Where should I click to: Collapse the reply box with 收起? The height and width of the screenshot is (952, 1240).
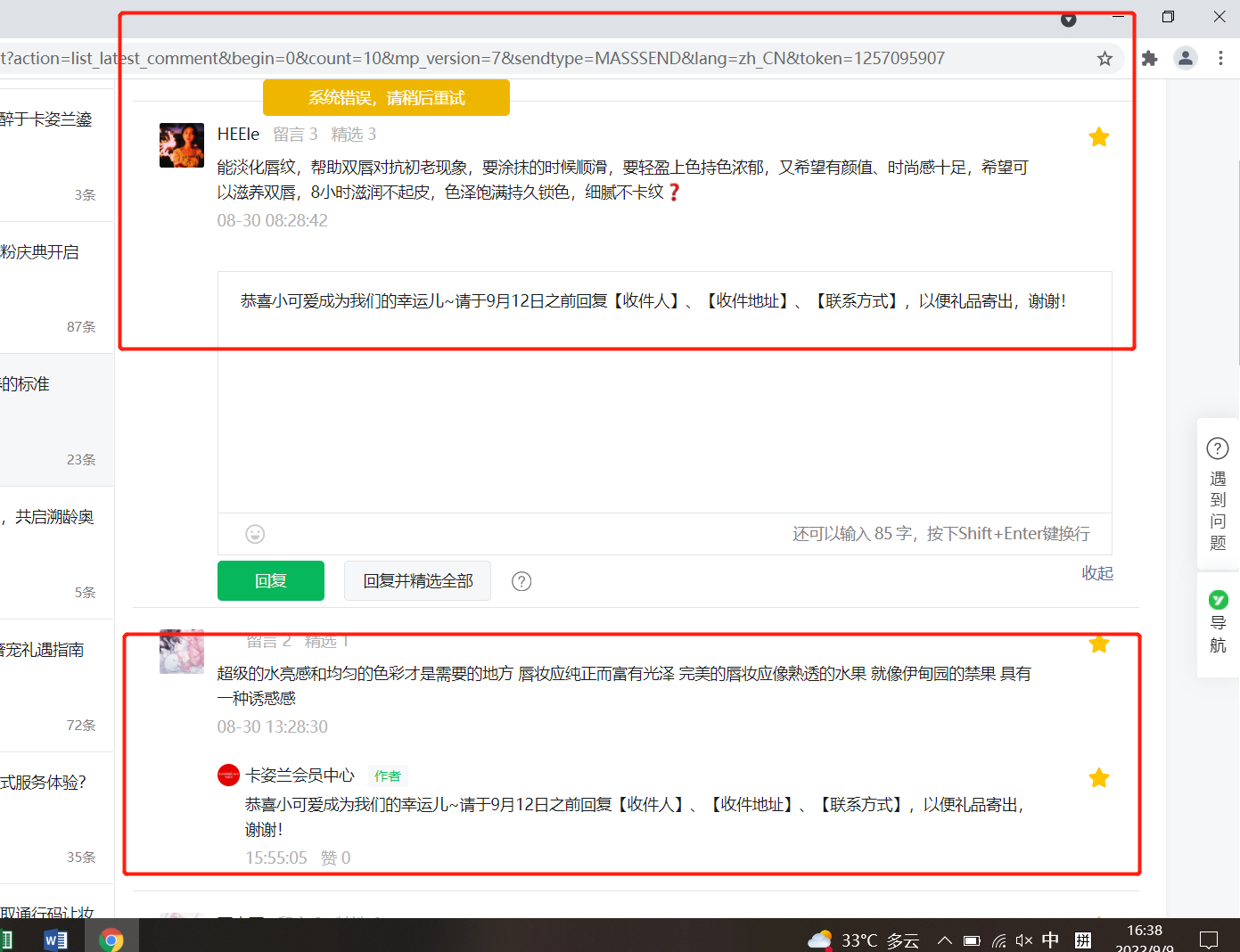[1097, 573]
